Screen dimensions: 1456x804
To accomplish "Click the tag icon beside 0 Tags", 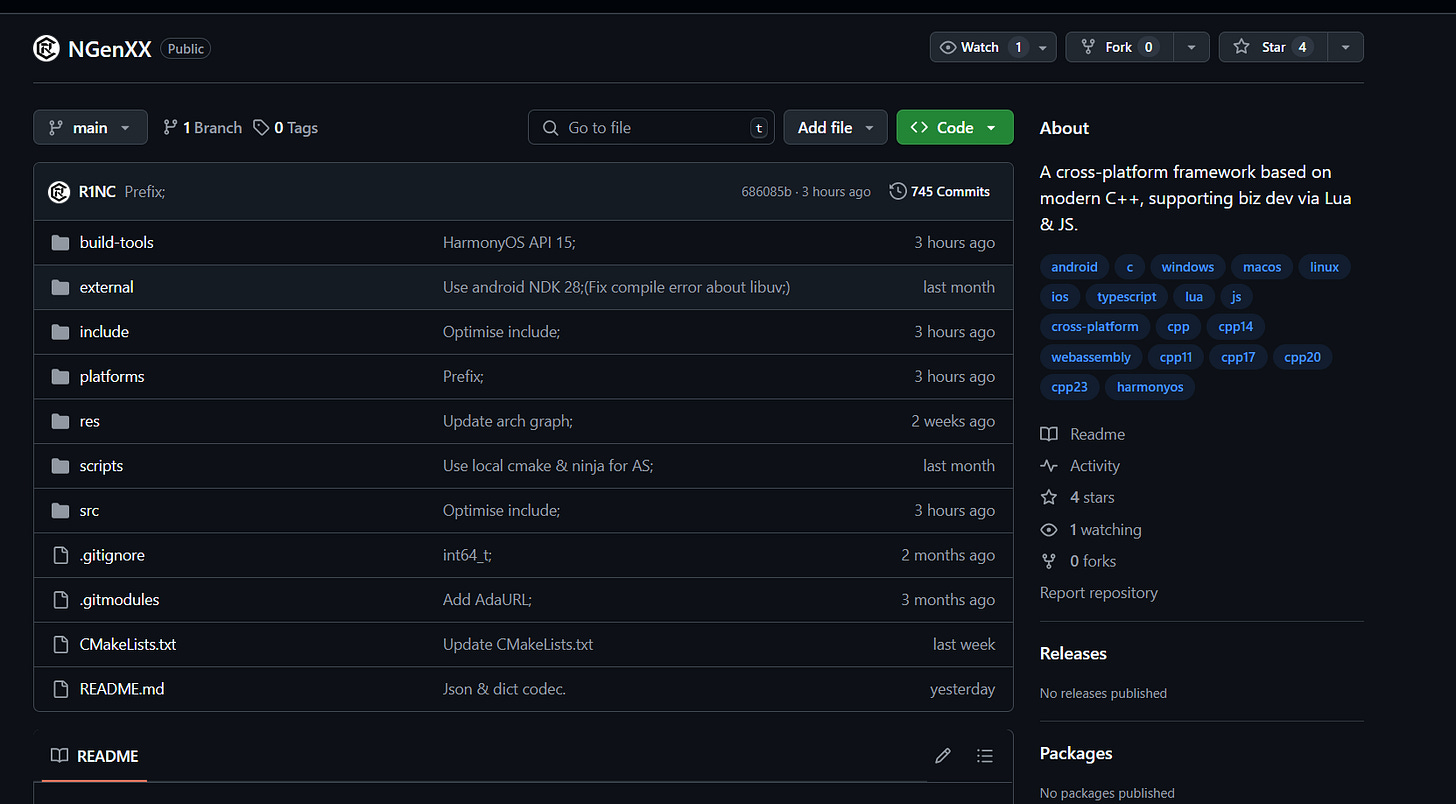I will tap(261, 128).
